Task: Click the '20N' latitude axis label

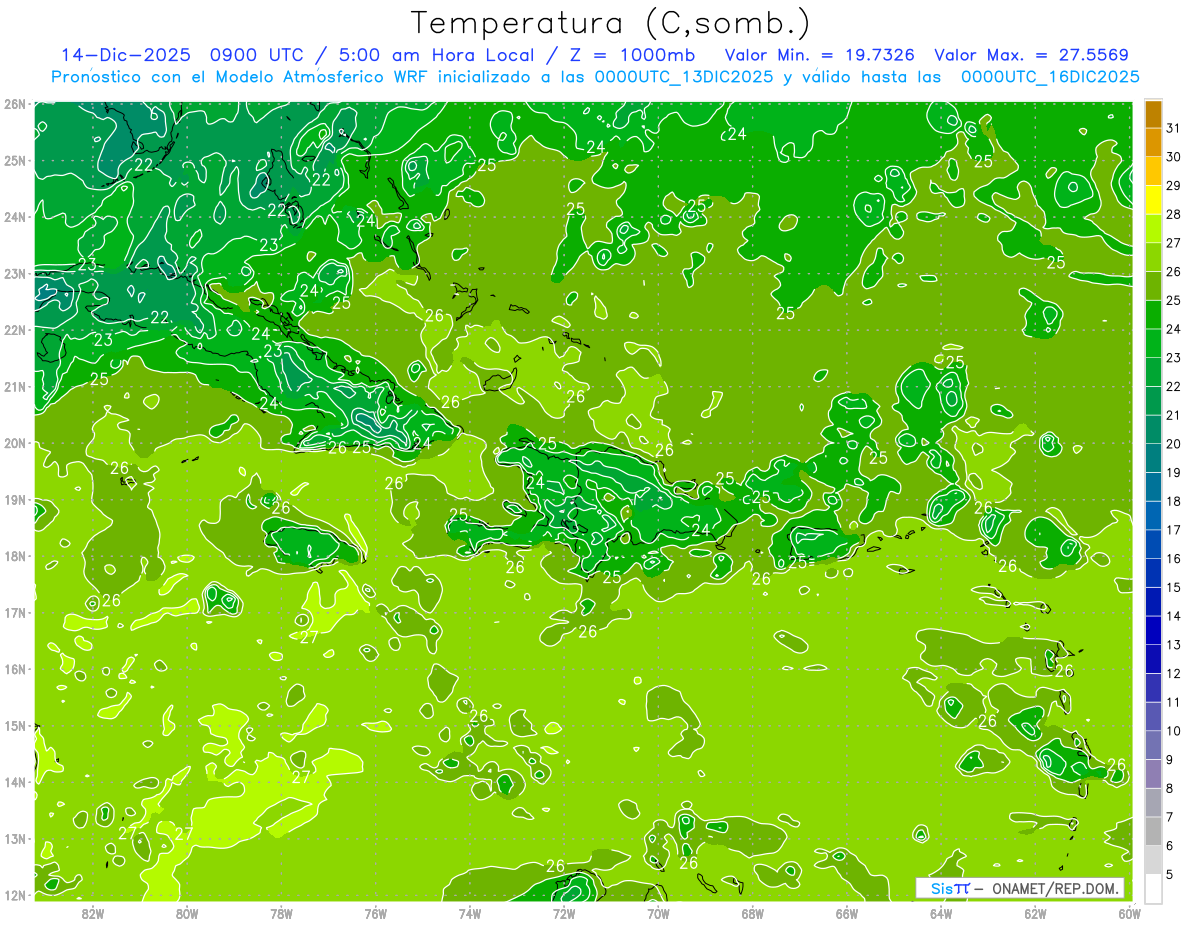Action: (14, 443)
